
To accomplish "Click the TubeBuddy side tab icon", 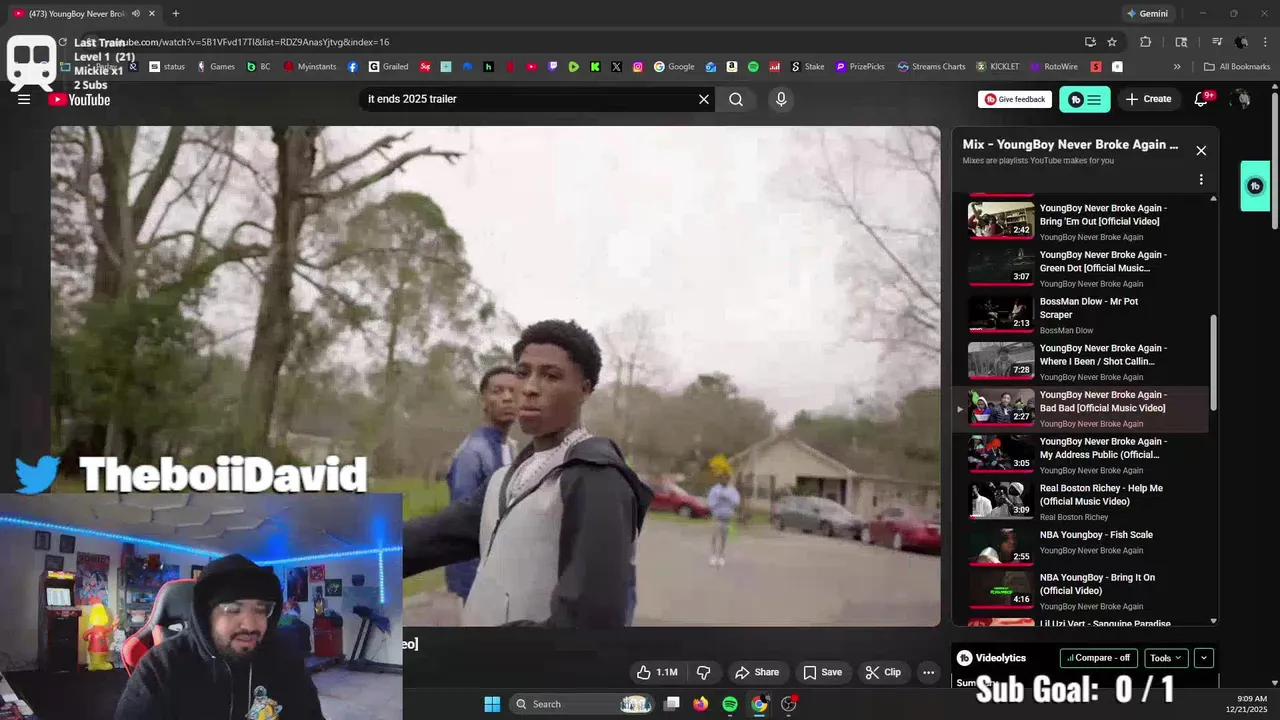I will coord(1256,186).
